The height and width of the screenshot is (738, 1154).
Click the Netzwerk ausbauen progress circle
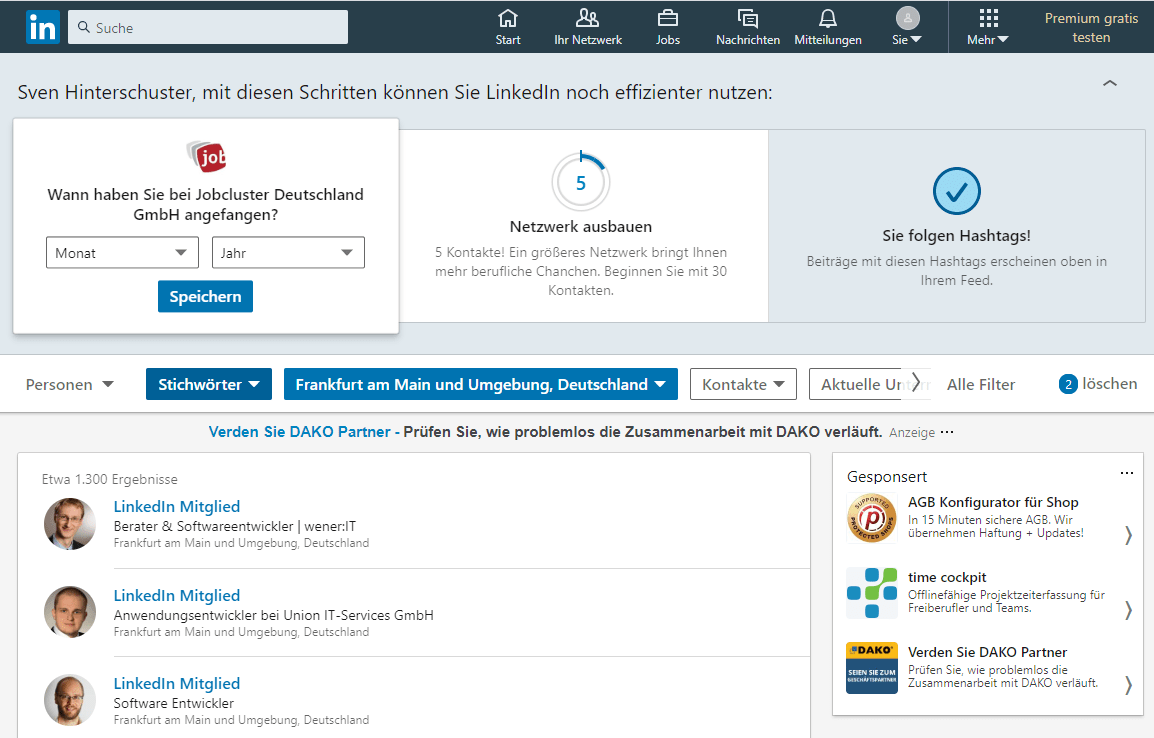pyautogui.click(x=580, y=181)
